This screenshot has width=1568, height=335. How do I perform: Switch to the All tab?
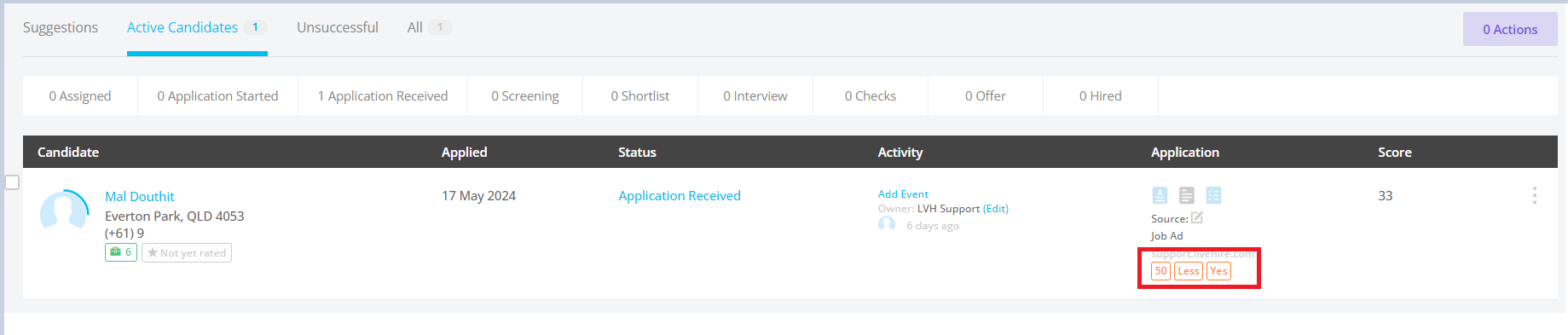point(429,27)
